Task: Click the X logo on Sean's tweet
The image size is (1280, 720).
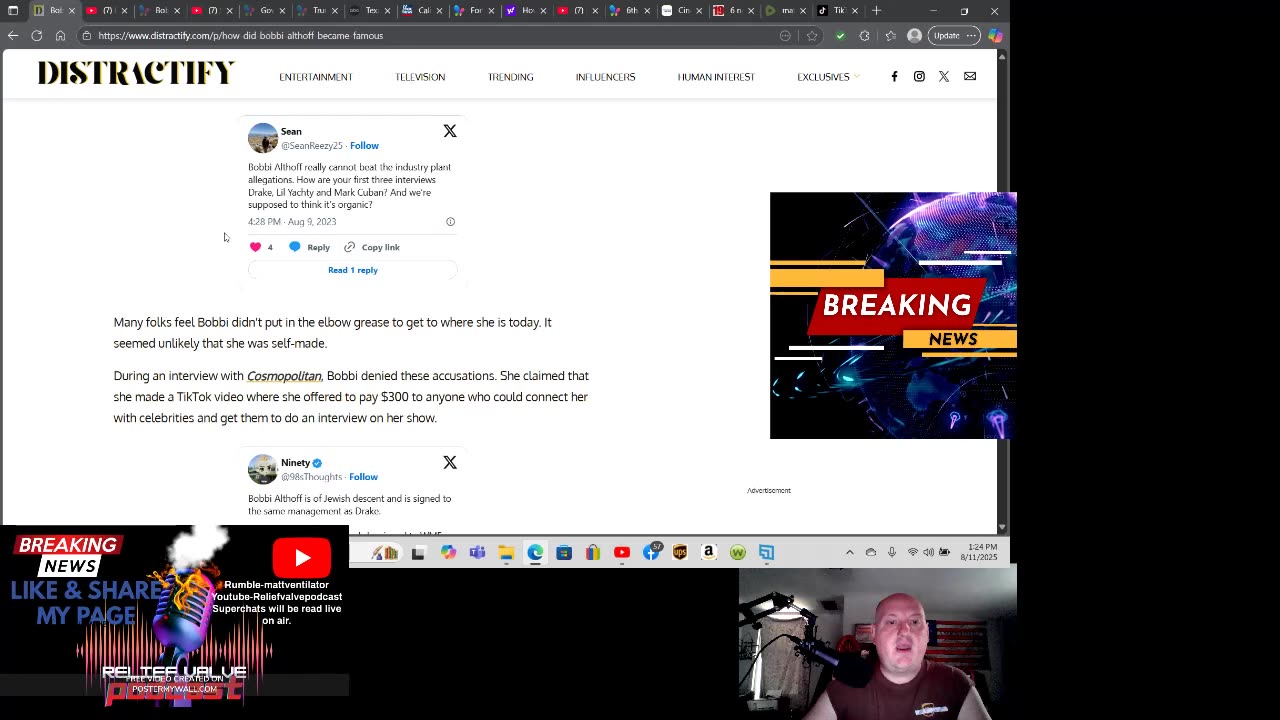Action: tap(450, 131)
